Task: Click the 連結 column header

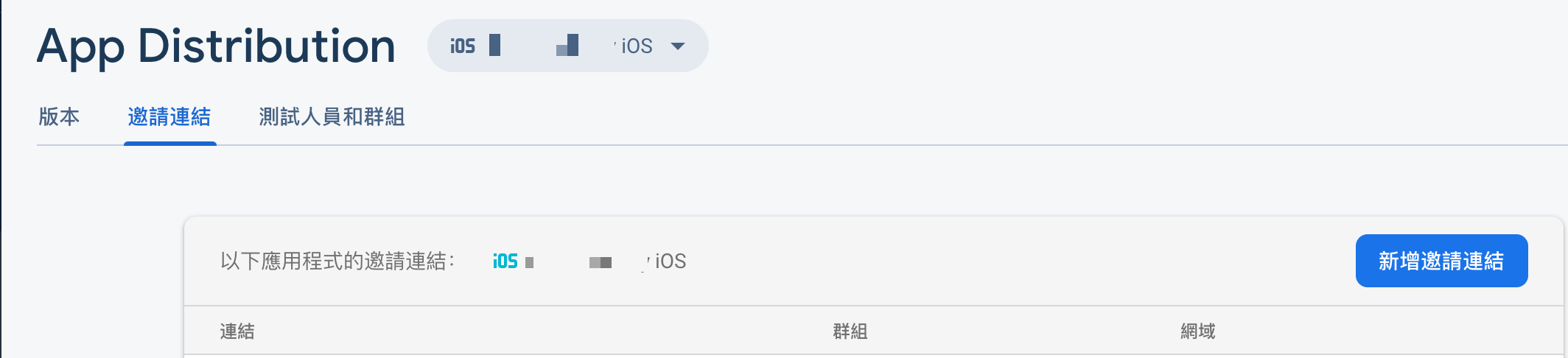Action: [x=237, y=331]
